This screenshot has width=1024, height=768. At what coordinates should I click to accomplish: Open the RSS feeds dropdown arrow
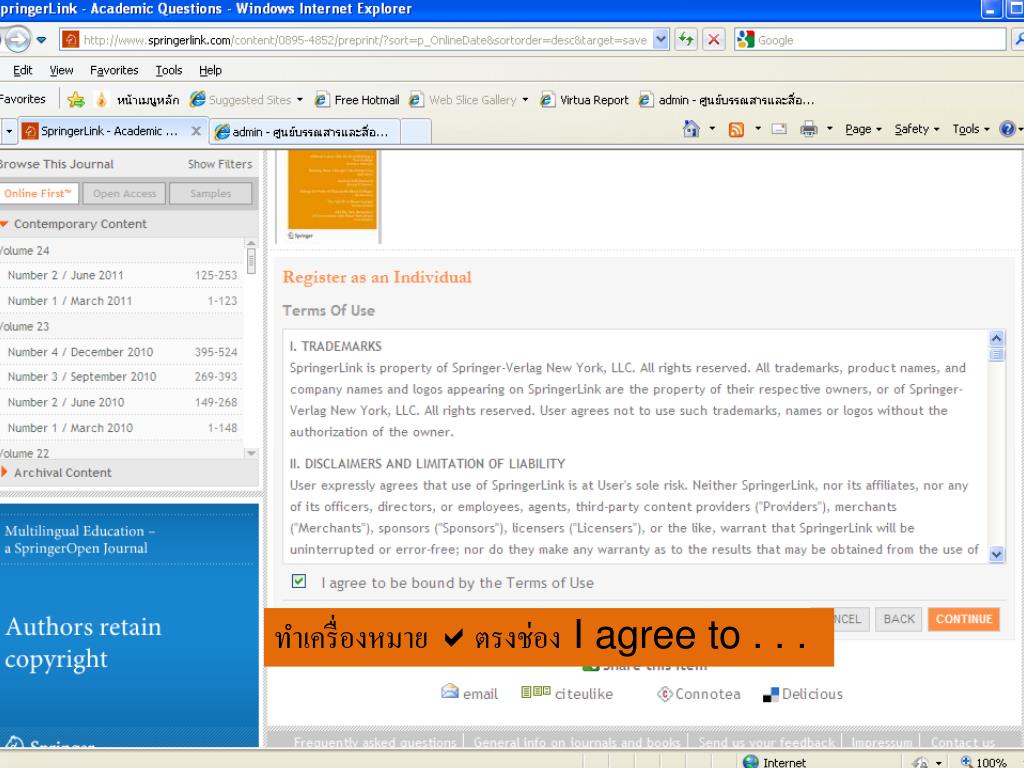point(758,129)
